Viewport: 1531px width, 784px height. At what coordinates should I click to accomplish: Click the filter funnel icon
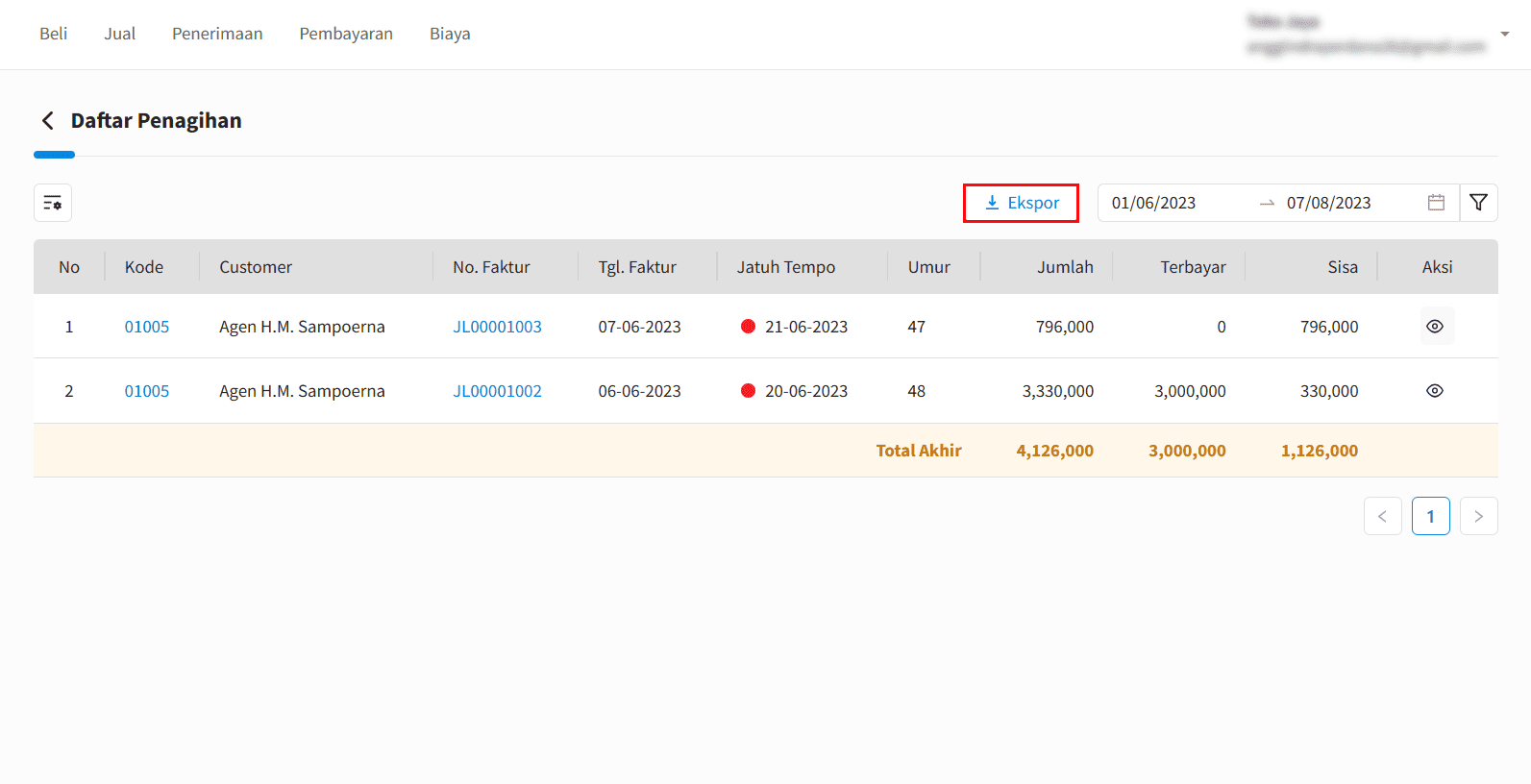click(x=1478, y=203)
